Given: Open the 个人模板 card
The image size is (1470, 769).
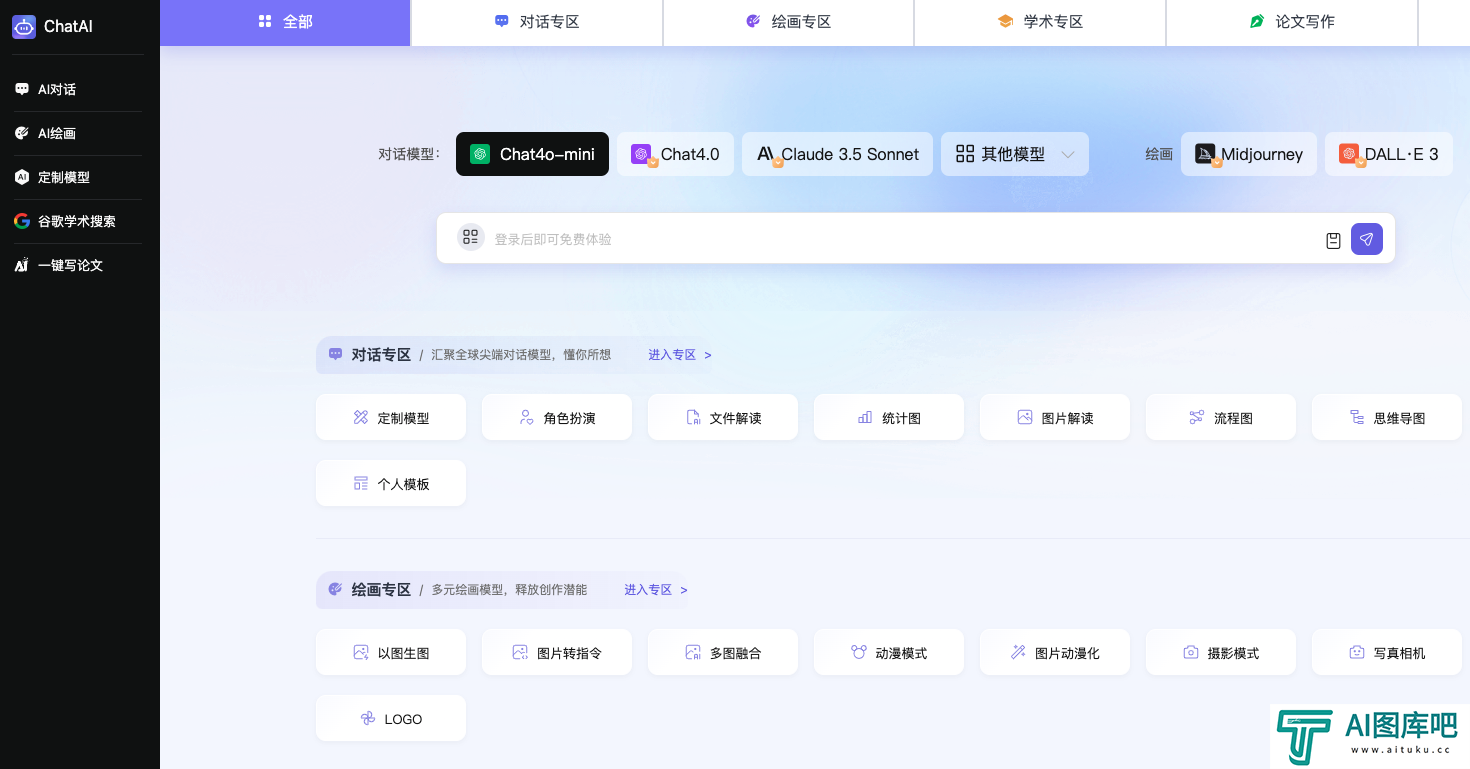Looking at the screenshot, I should (391, 483).
